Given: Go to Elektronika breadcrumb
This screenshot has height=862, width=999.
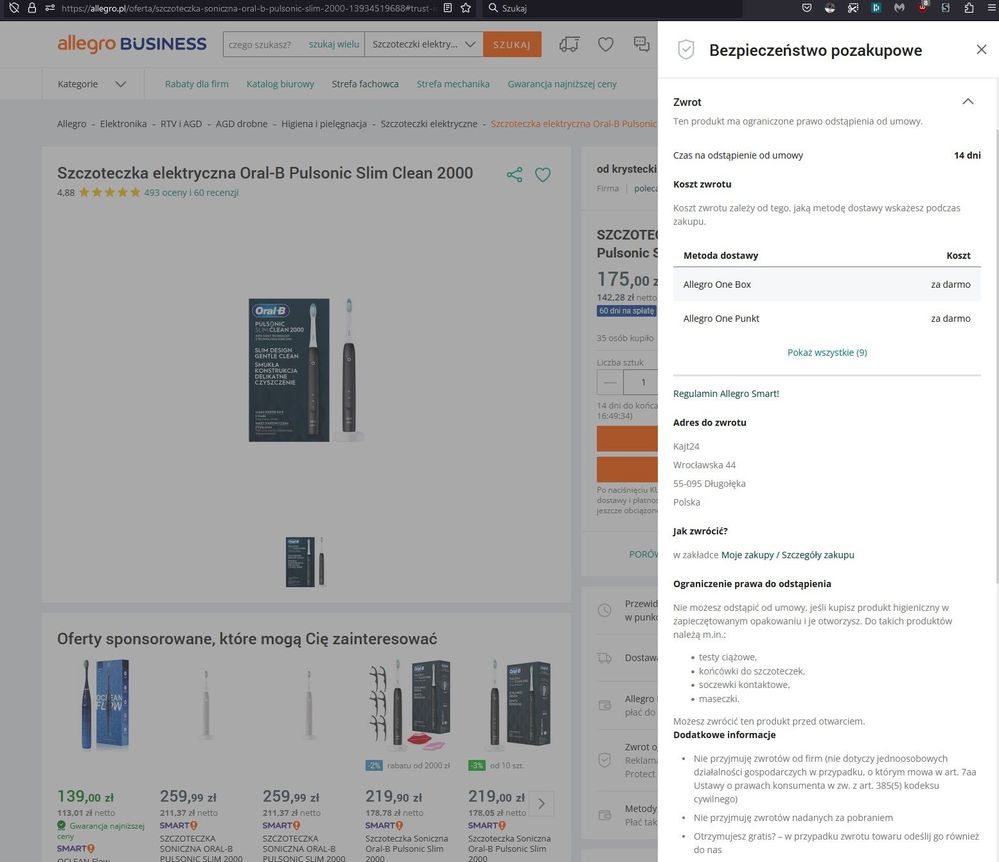Looking at the screenshot, I should (x=123, y=124).
